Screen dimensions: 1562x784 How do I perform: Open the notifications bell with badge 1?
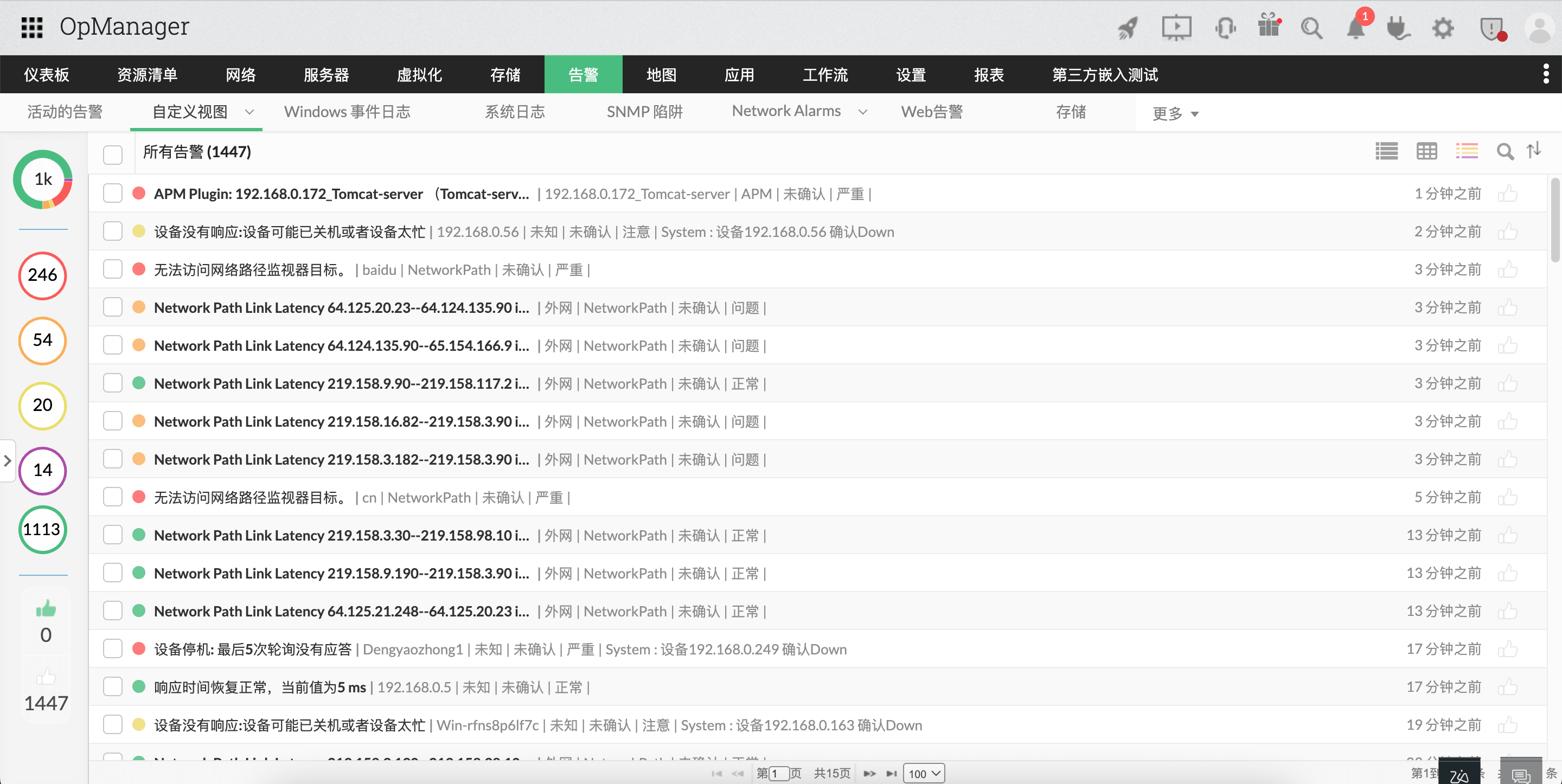[x=1356, y=28]
